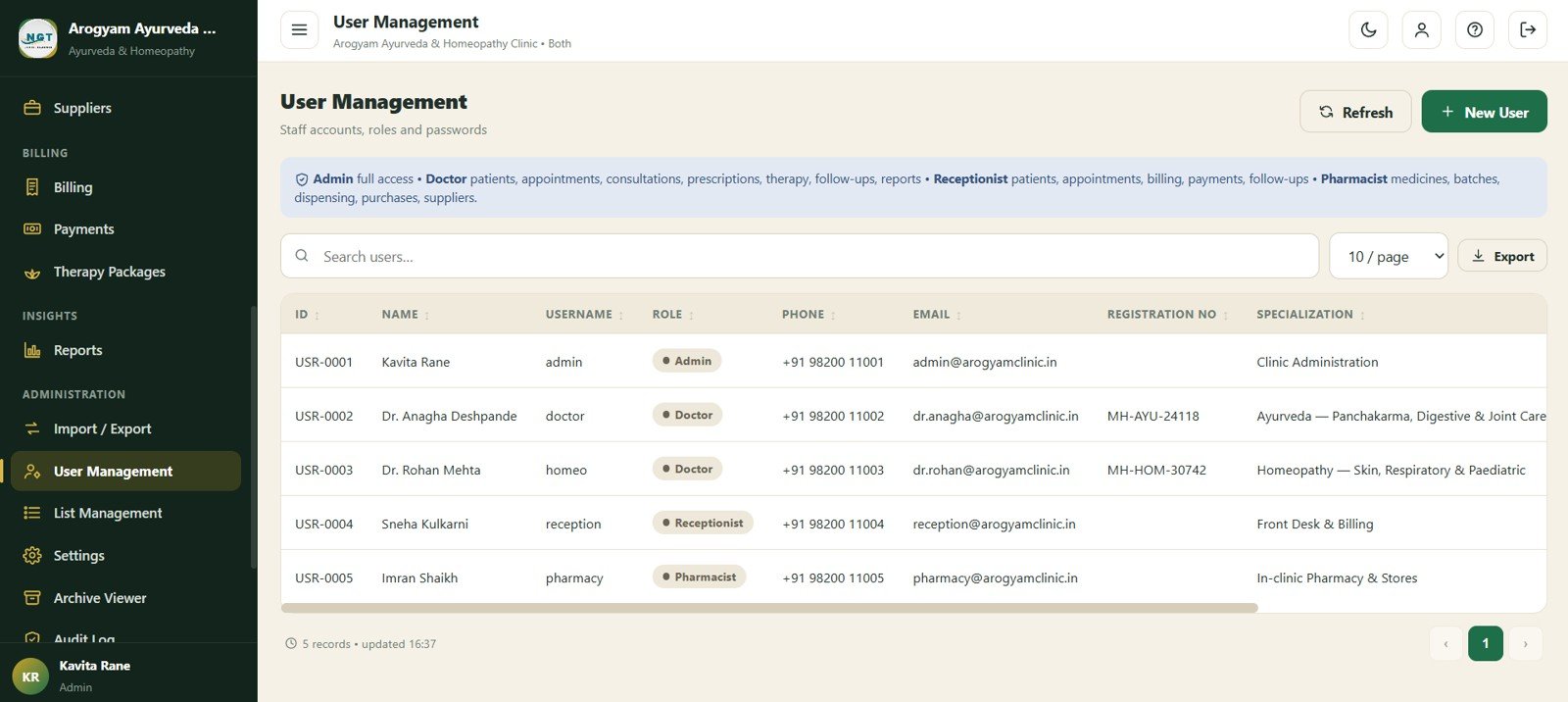The height and width of the screenshot is (702, 1568).
Task: Sort by the EMAIL column
Action: coord(937,315)
